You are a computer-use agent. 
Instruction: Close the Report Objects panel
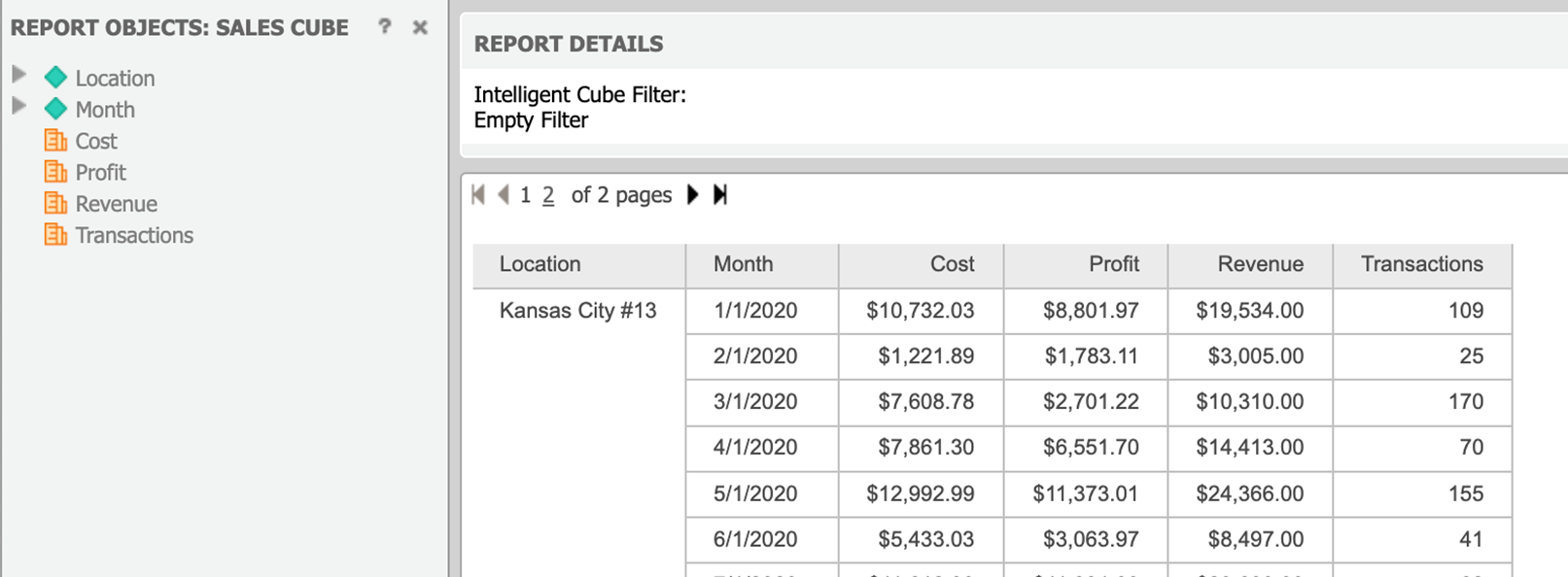click(x=419, y=27)
